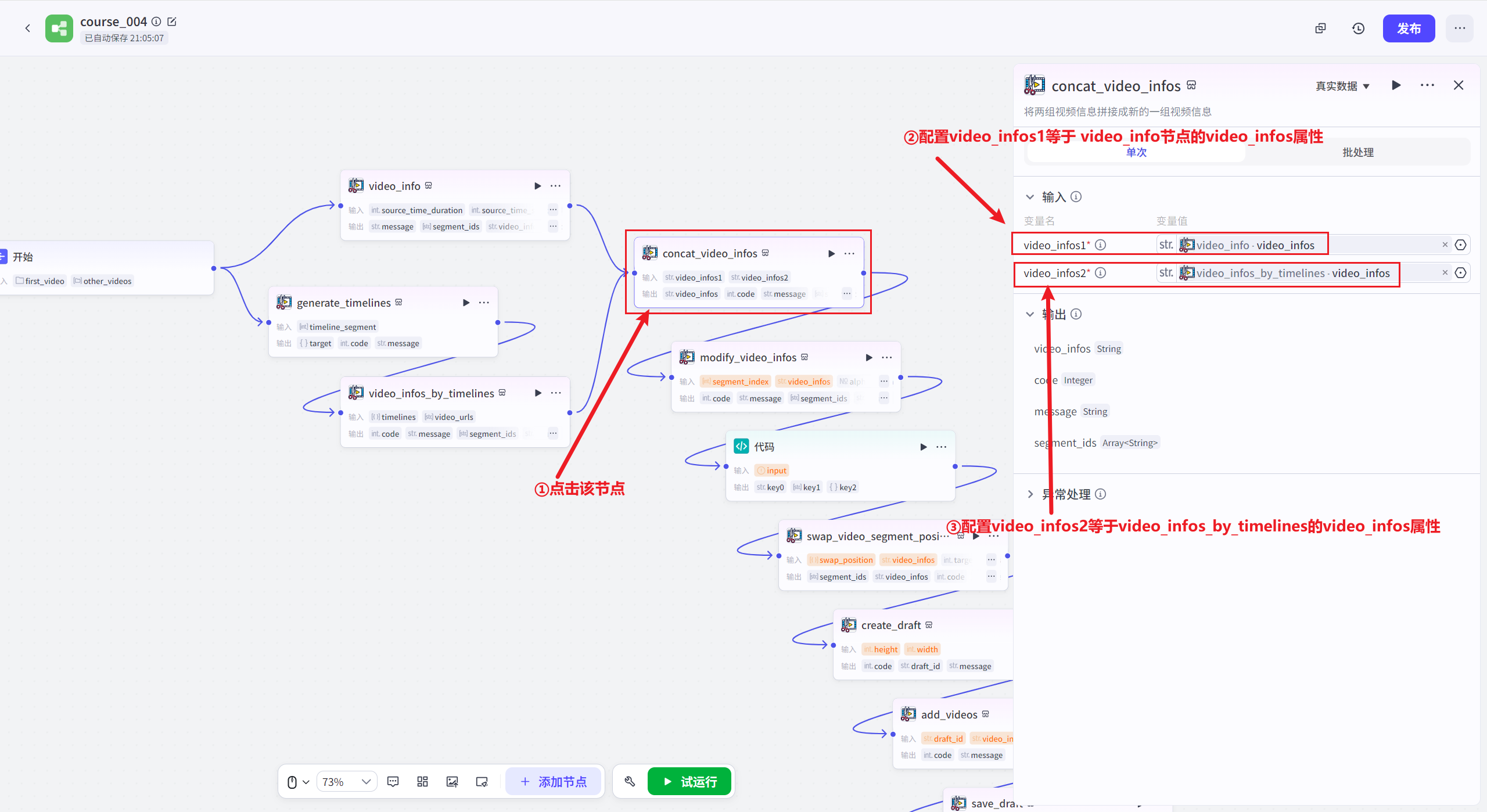Switch to the 单次 tab
This screenshot has width=1487, height=812.
tap(1136, 152)
